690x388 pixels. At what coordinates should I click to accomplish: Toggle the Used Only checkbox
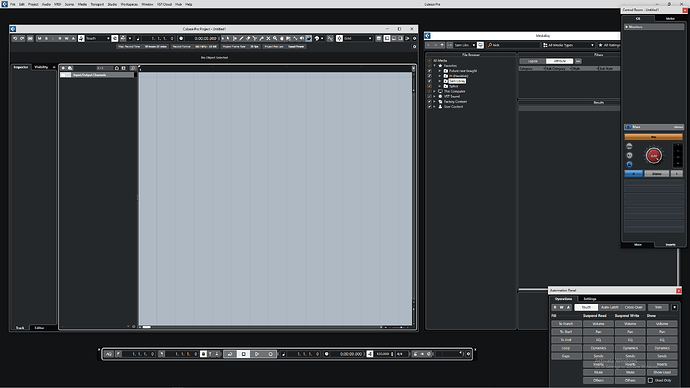click(x=650, y=380)
